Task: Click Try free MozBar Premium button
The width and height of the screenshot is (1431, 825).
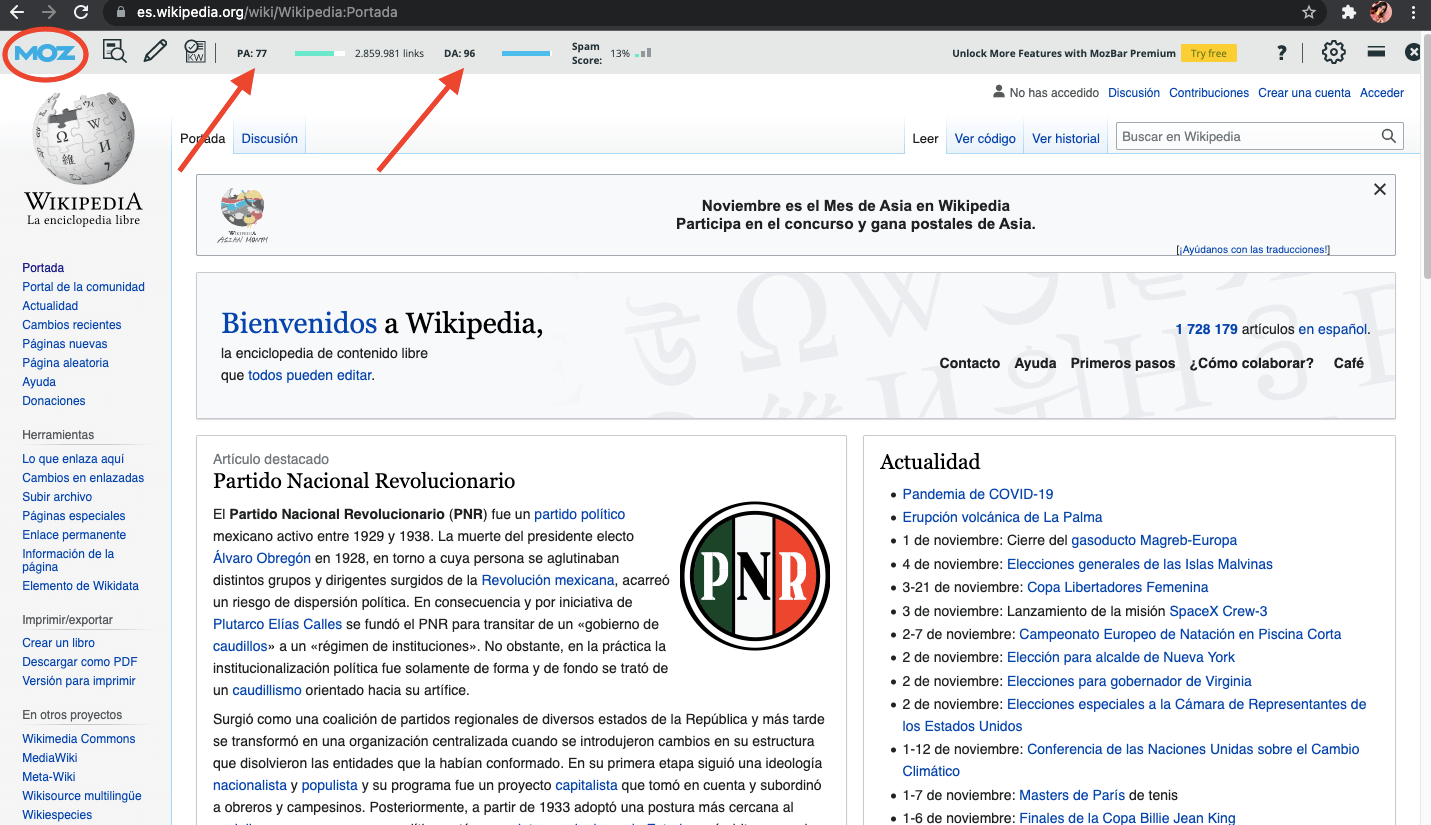Action: click(x=1208, y=54)
